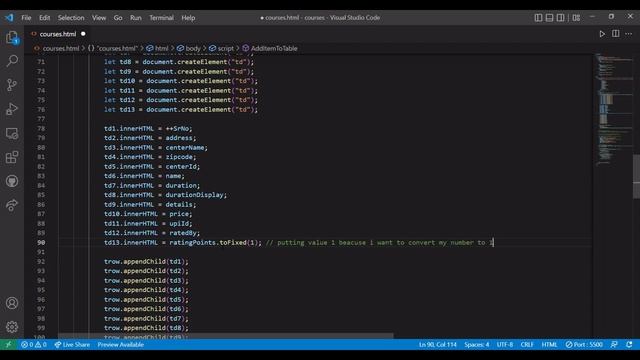Open the File menu
Screen dimensions: 640x360
pos(26,18)
